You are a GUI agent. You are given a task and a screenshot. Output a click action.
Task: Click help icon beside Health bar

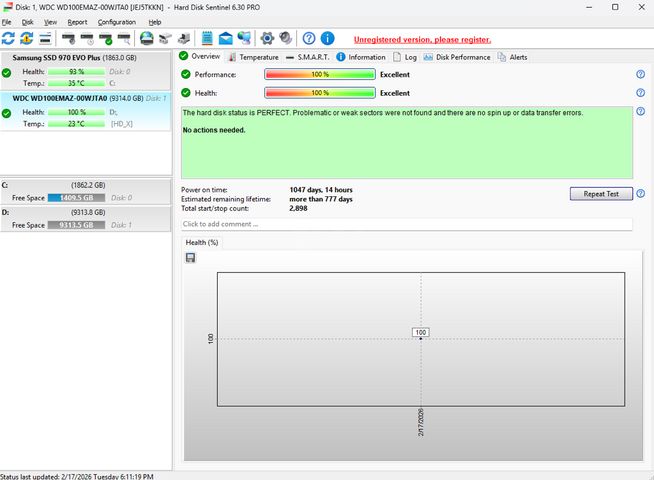coord(640,93)
